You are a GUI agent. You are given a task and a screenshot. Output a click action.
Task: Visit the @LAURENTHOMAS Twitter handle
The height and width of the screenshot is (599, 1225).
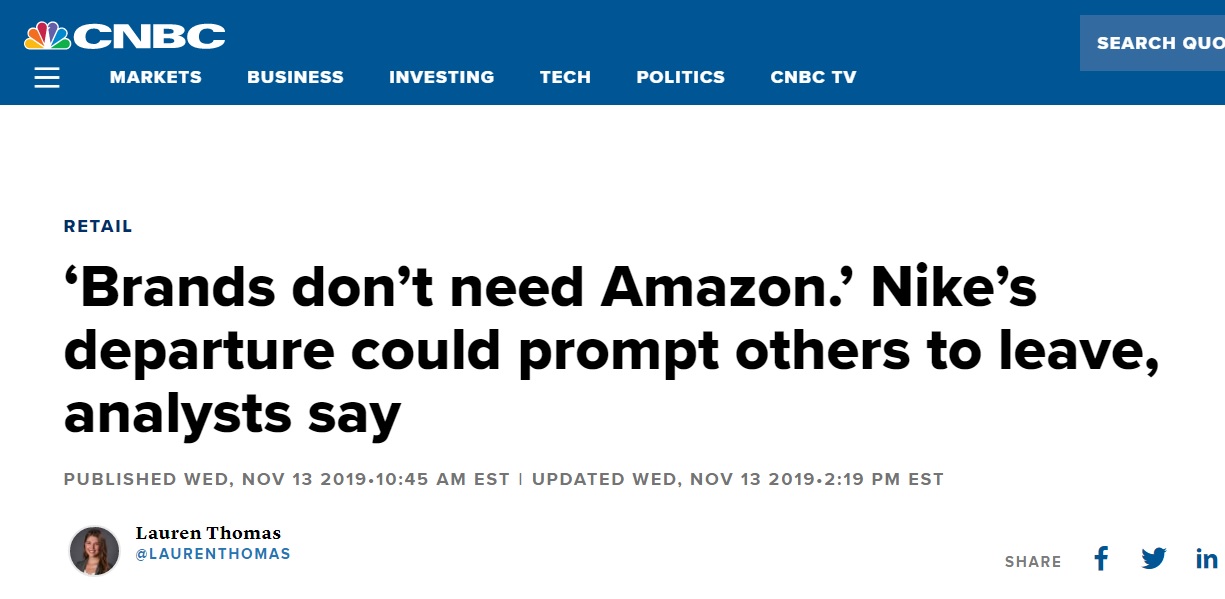[x=213, y=554]
